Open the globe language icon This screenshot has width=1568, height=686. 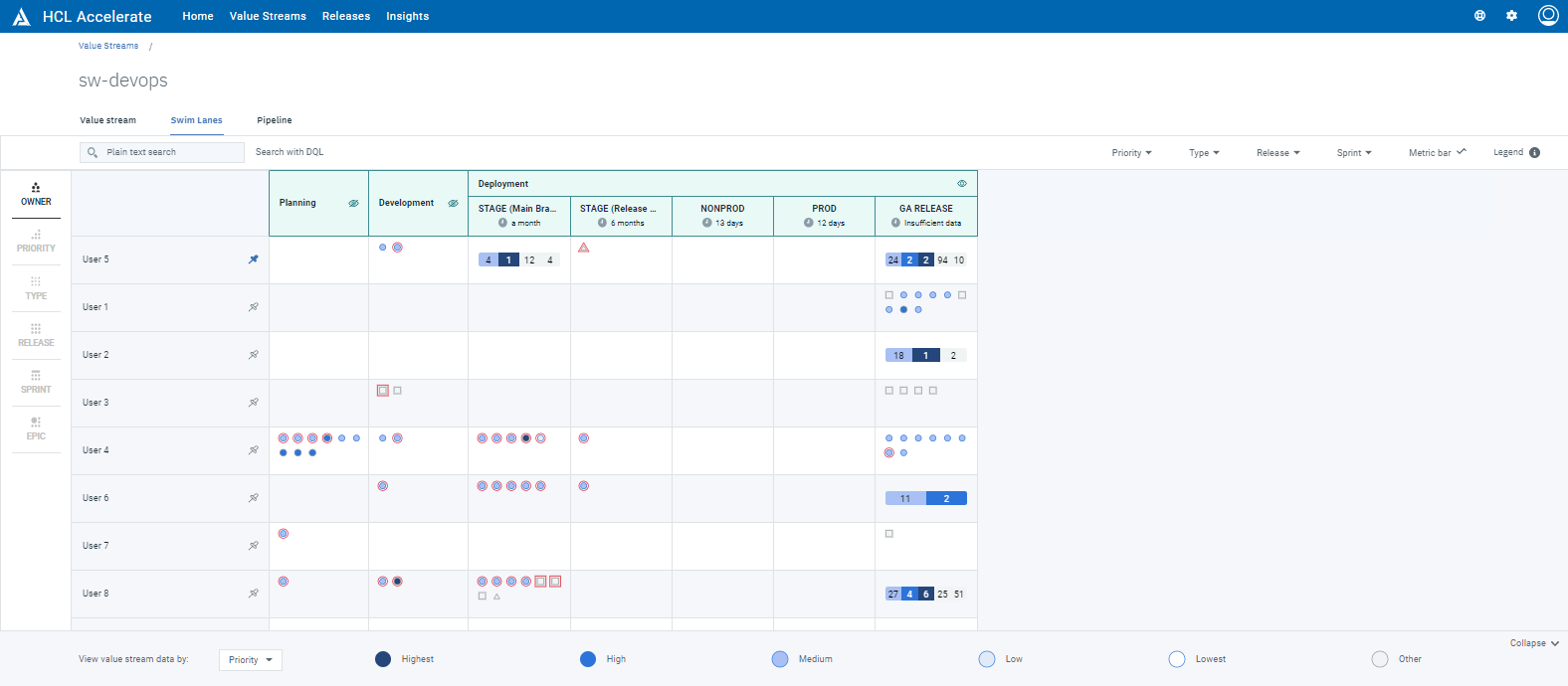coord(1479,16)
